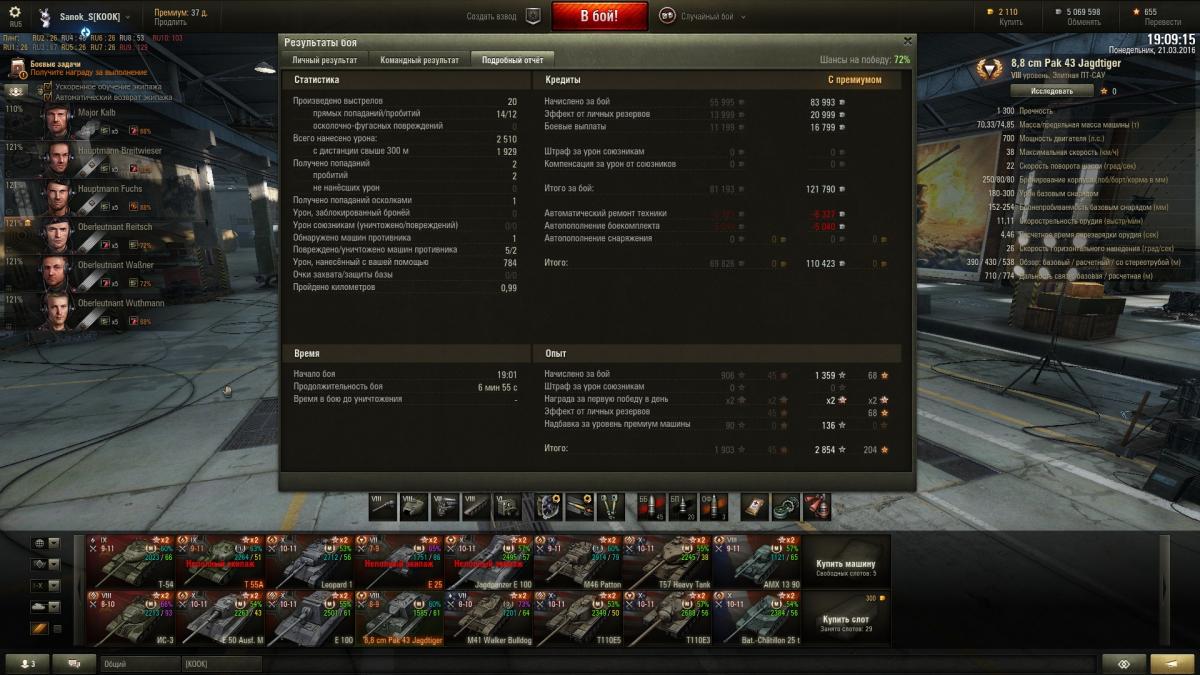This screenshot has width=1200, height=675.
Task: Select the turret module icon
Action: pyautogui.click(x=414, y=506)
